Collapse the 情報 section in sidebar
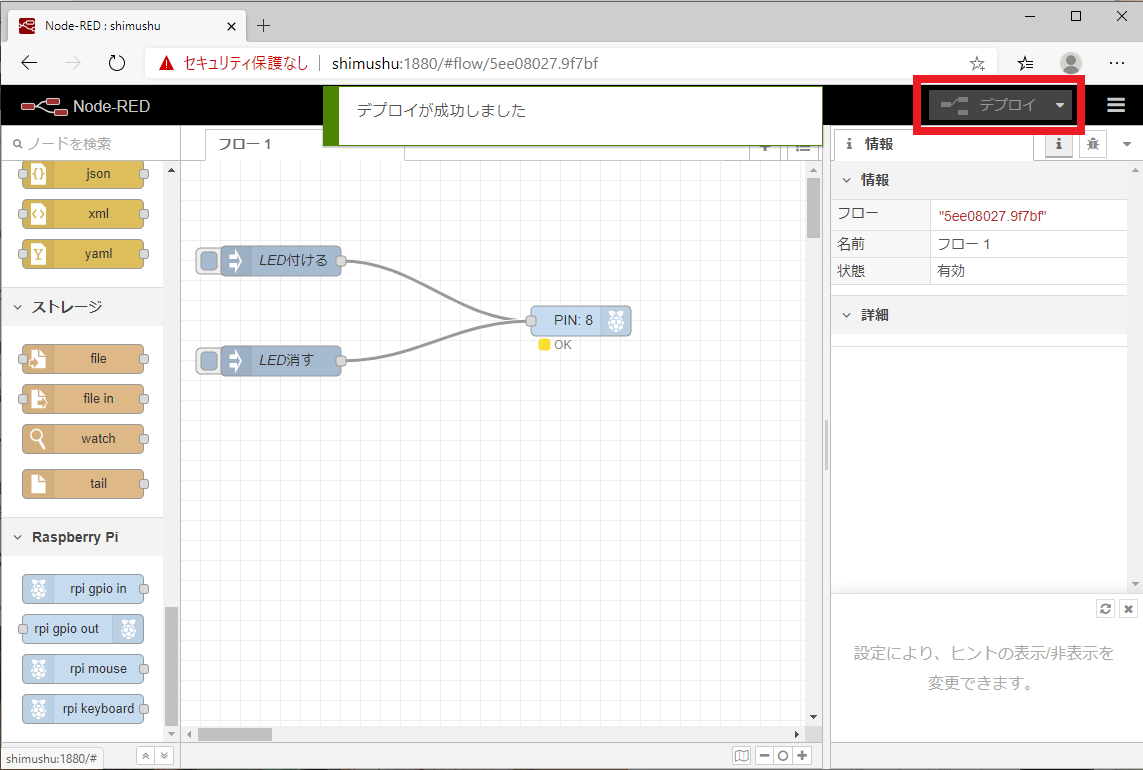The image size is (1143, 770). click(x=979, y=180)
